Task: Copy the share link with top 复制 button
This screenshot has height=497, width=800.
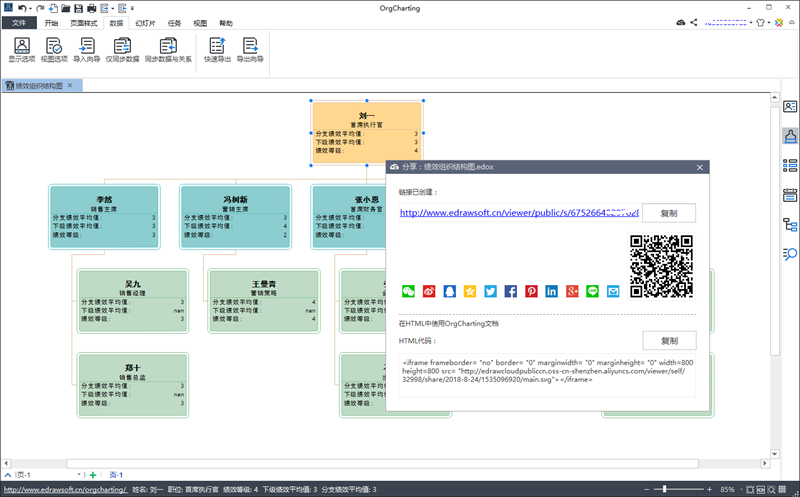Action: pos(669,213)
